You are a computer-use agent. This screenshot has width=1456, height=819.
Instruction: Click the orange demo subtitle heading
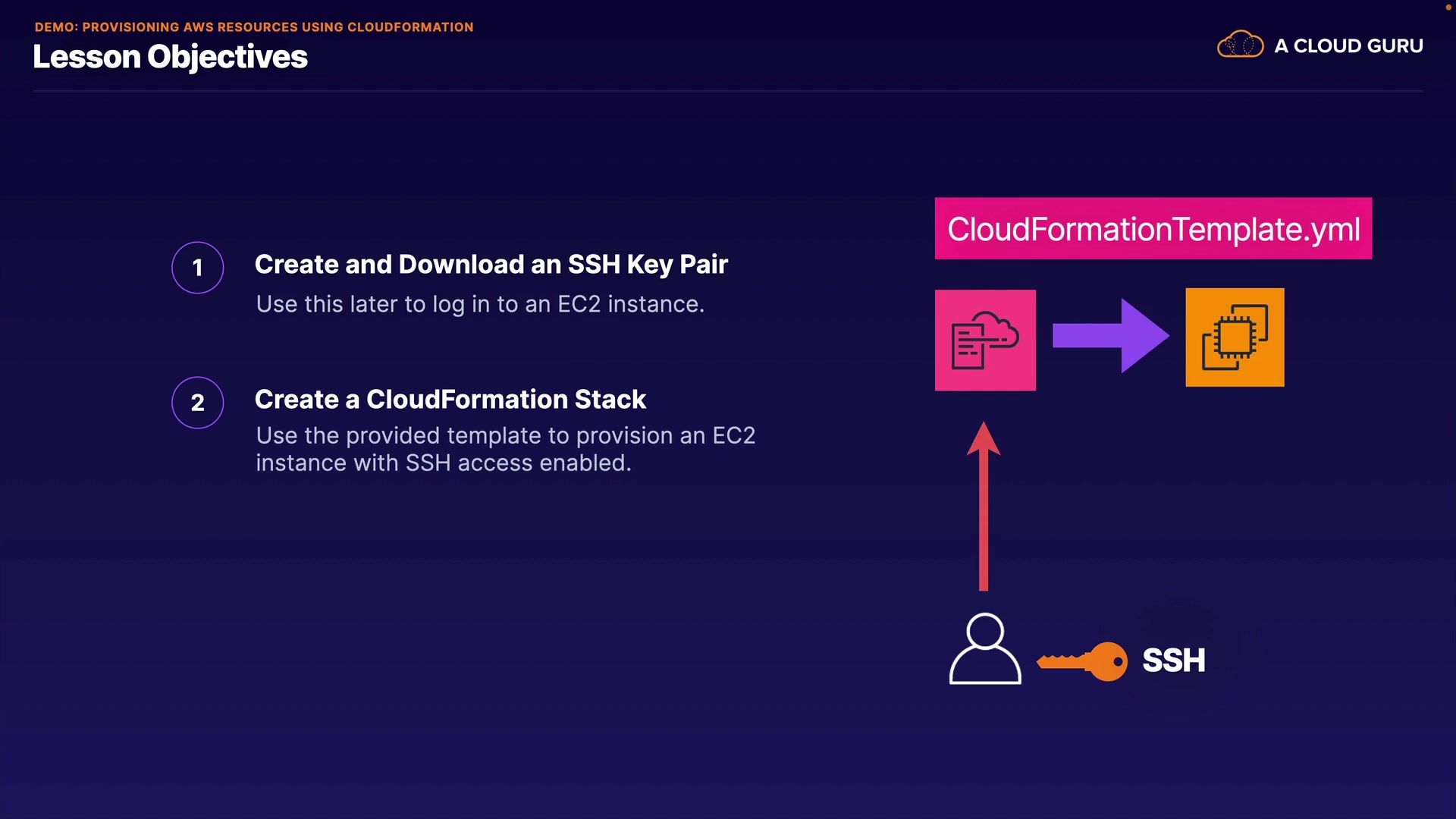(253, 27)
